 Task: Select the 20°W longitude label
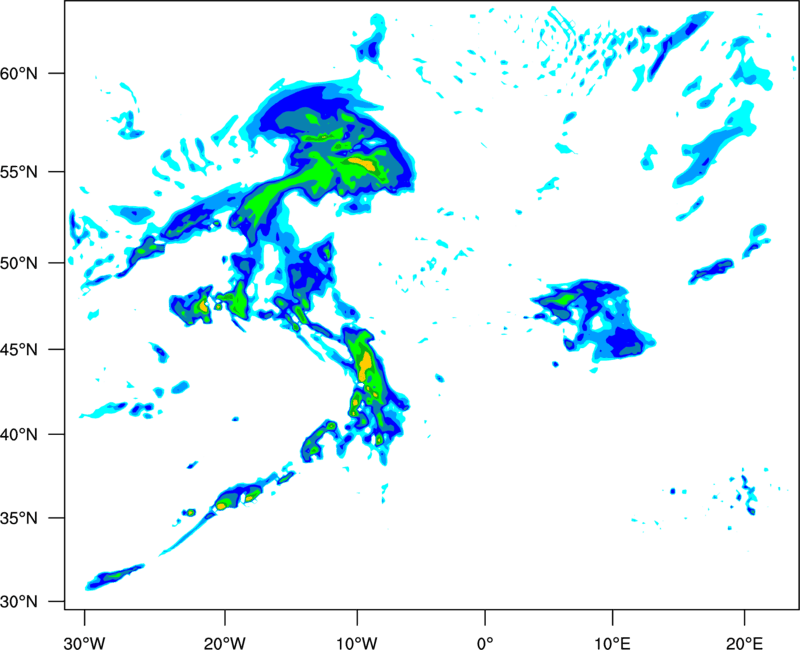pos(224,643)
